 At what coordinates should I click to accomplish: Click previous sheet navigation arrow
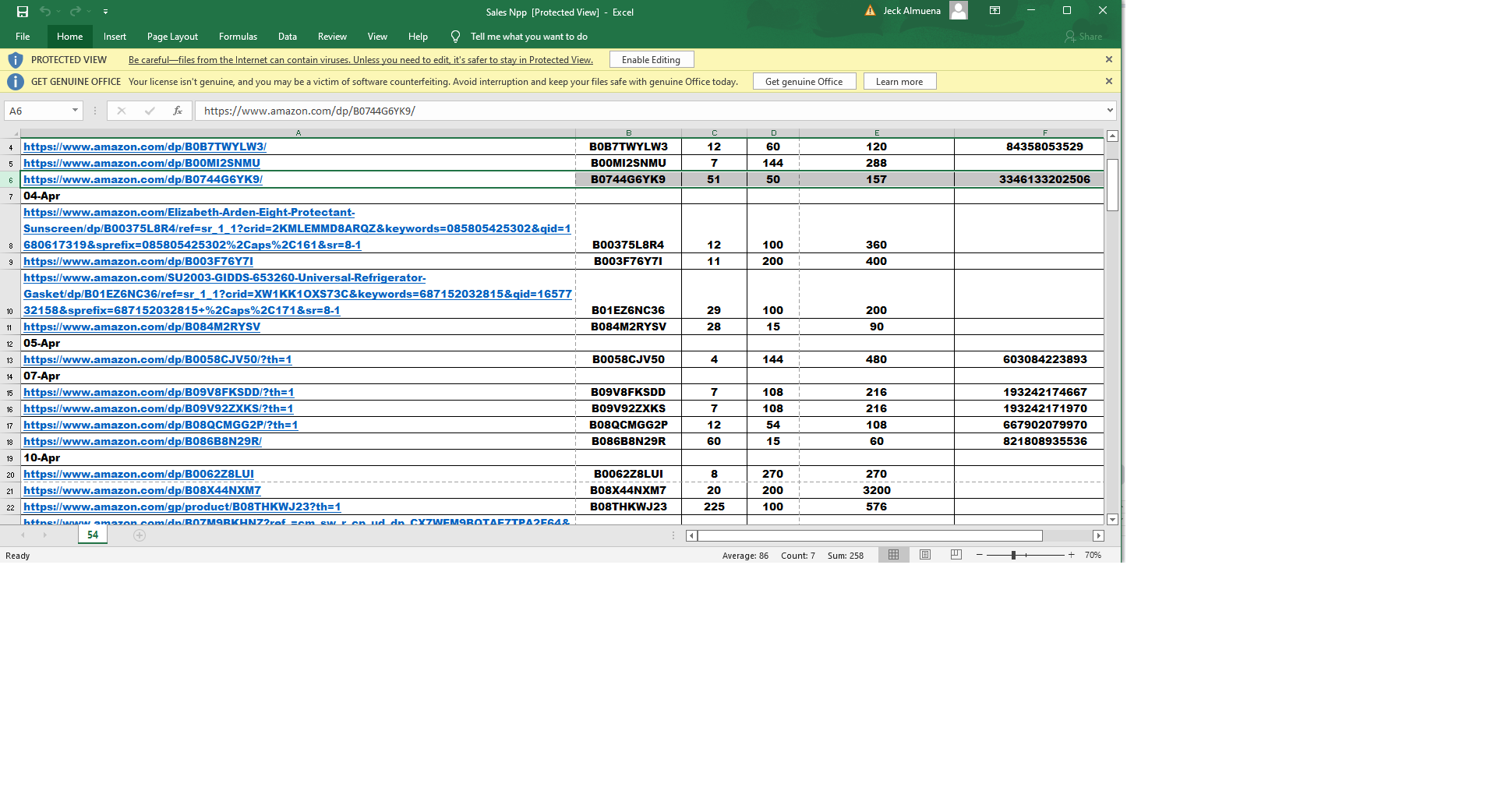(x=23, y=535)
